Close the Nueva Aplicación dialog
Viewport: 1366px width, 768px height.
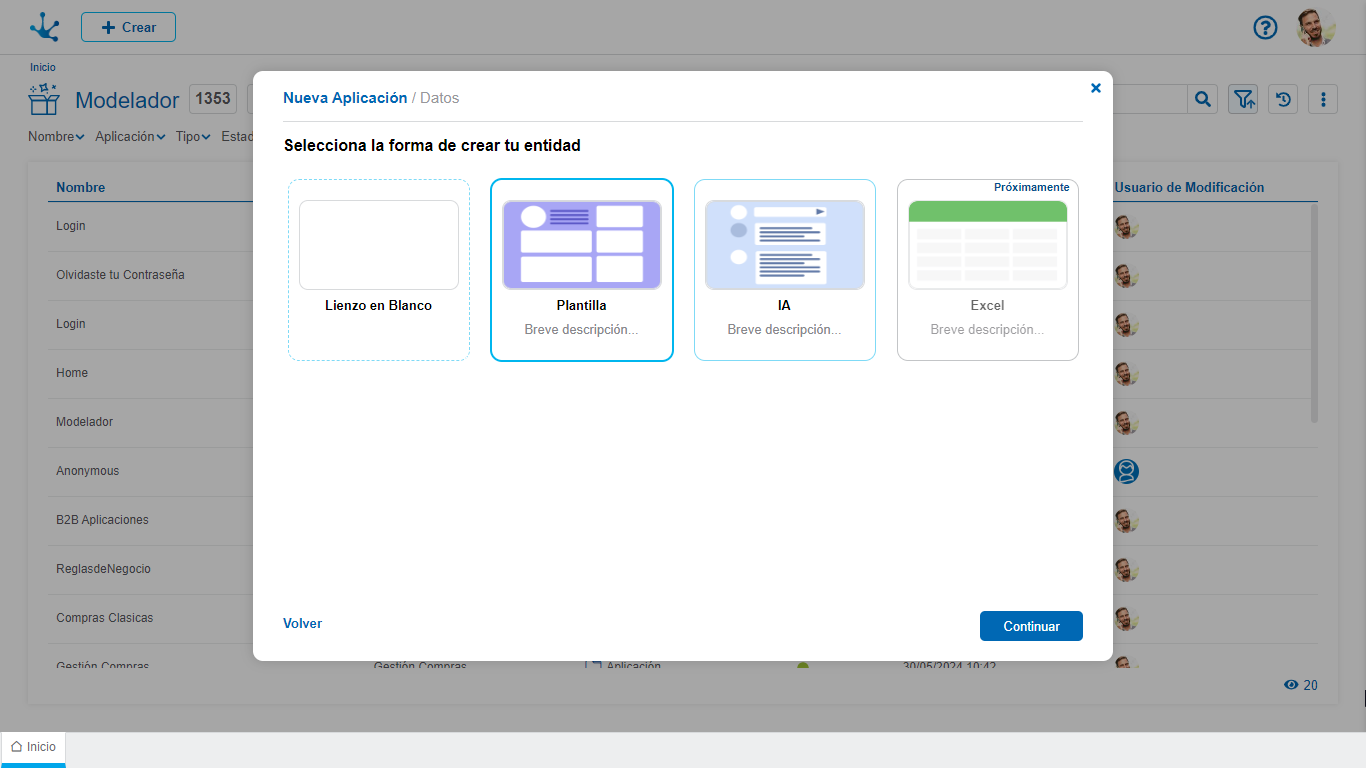coord(1095,88)
